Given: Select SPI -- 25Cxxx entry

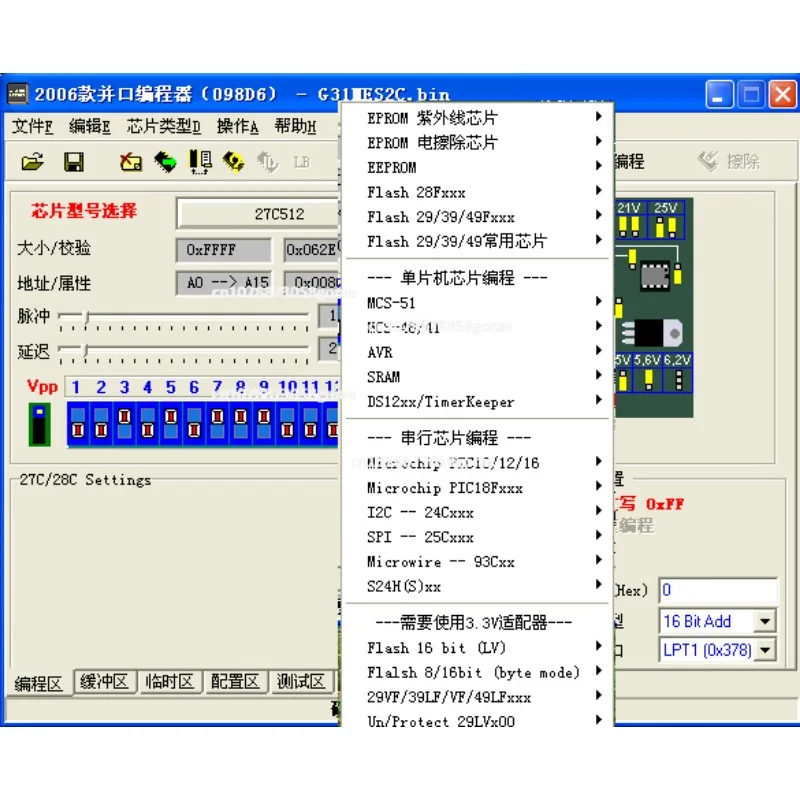Looking at the screenshot, I should [x=478, y=537].
